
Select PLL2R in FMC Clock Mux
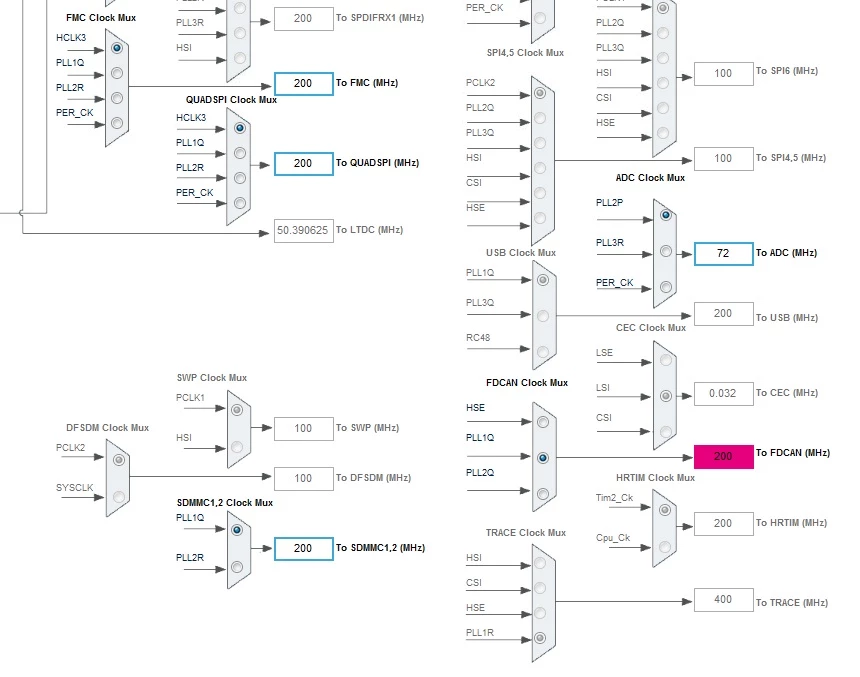[117, 98]
